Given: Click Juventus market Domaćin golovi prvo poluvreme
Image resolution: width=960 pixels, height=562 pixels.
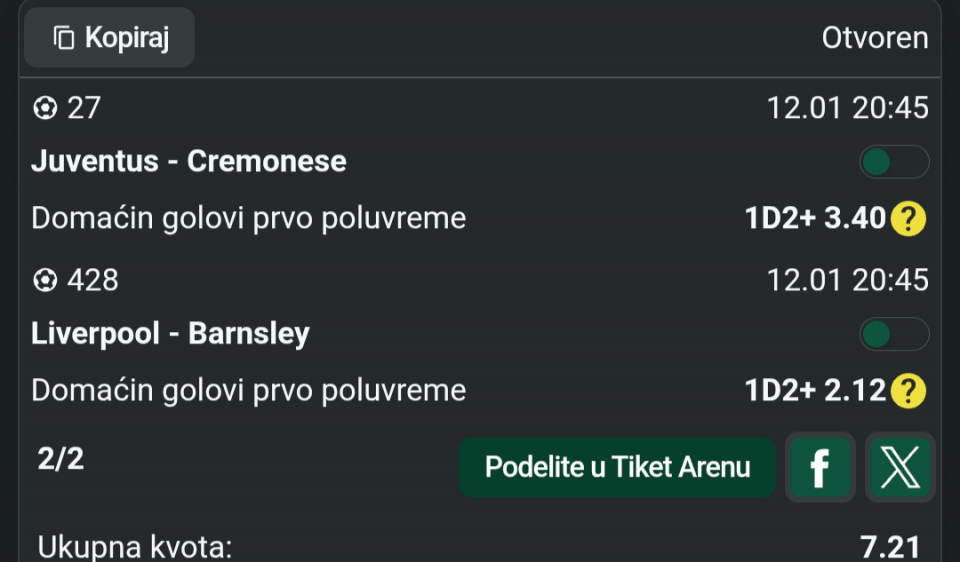Looking at the screenshot, I should coord(249,218).
